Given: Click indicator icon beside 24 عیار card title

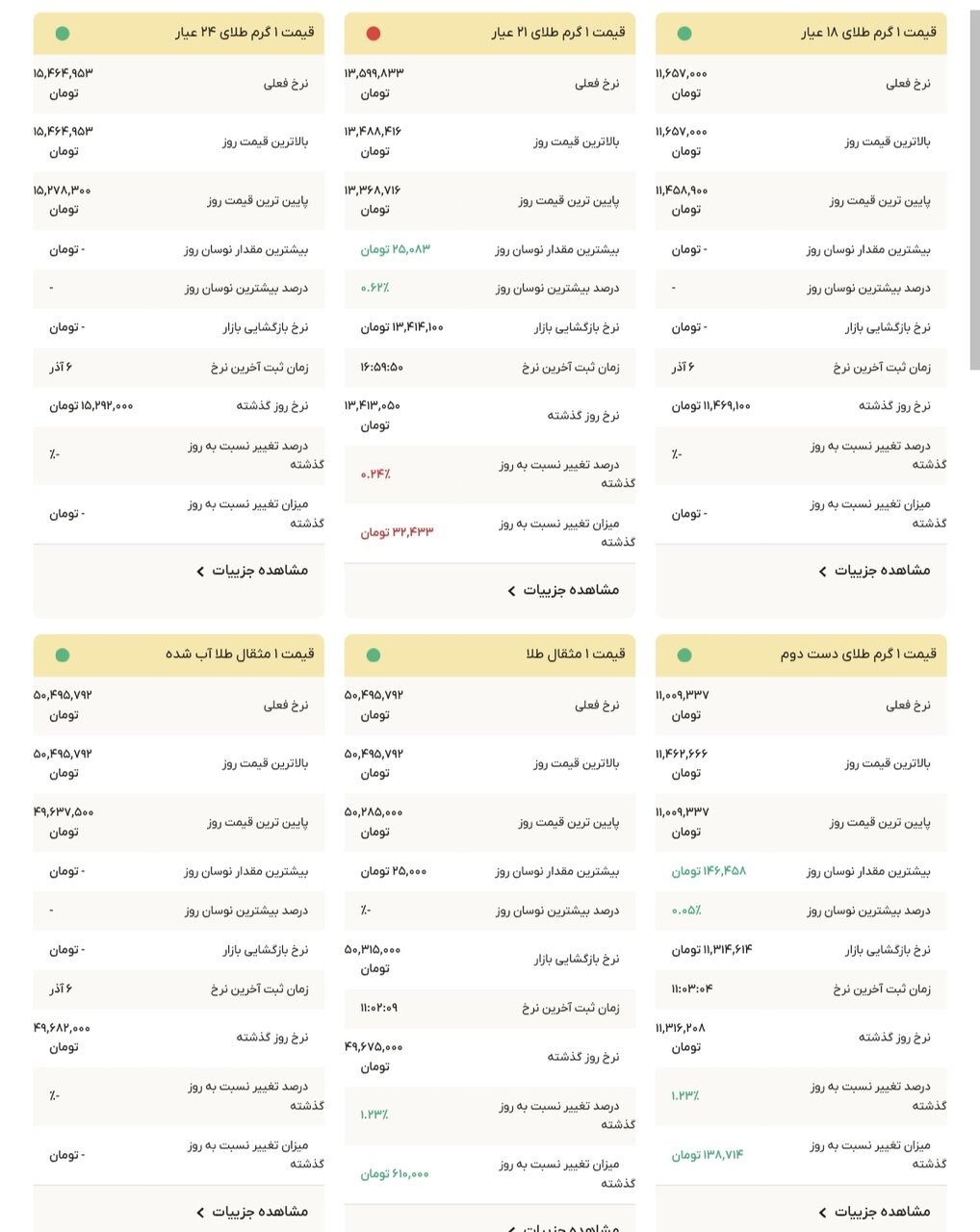Looking at the screenshot, I should [62, 33].
